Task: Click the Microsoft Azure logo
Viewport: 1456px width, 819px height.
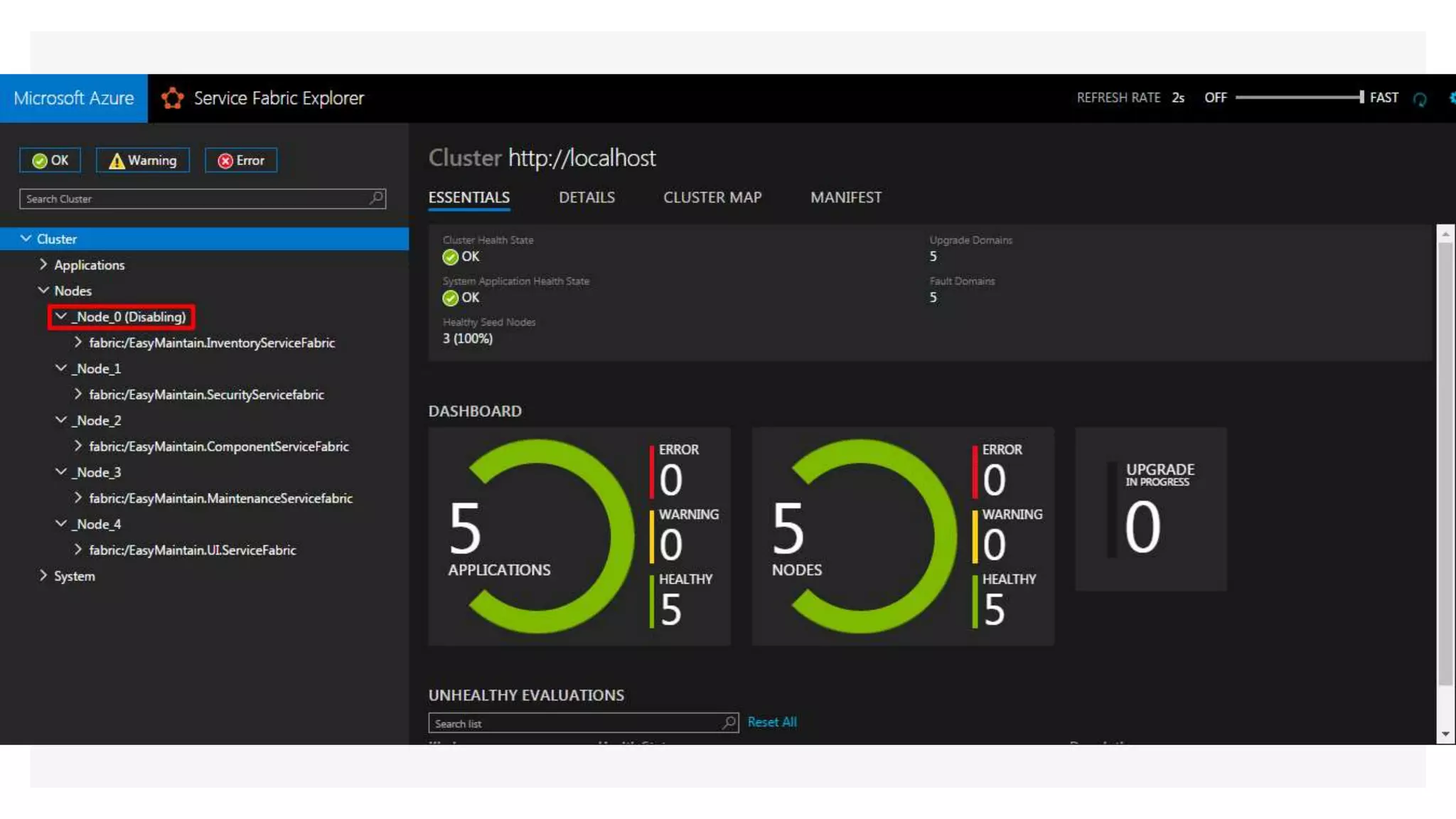Action: click(x=74, y=98)
